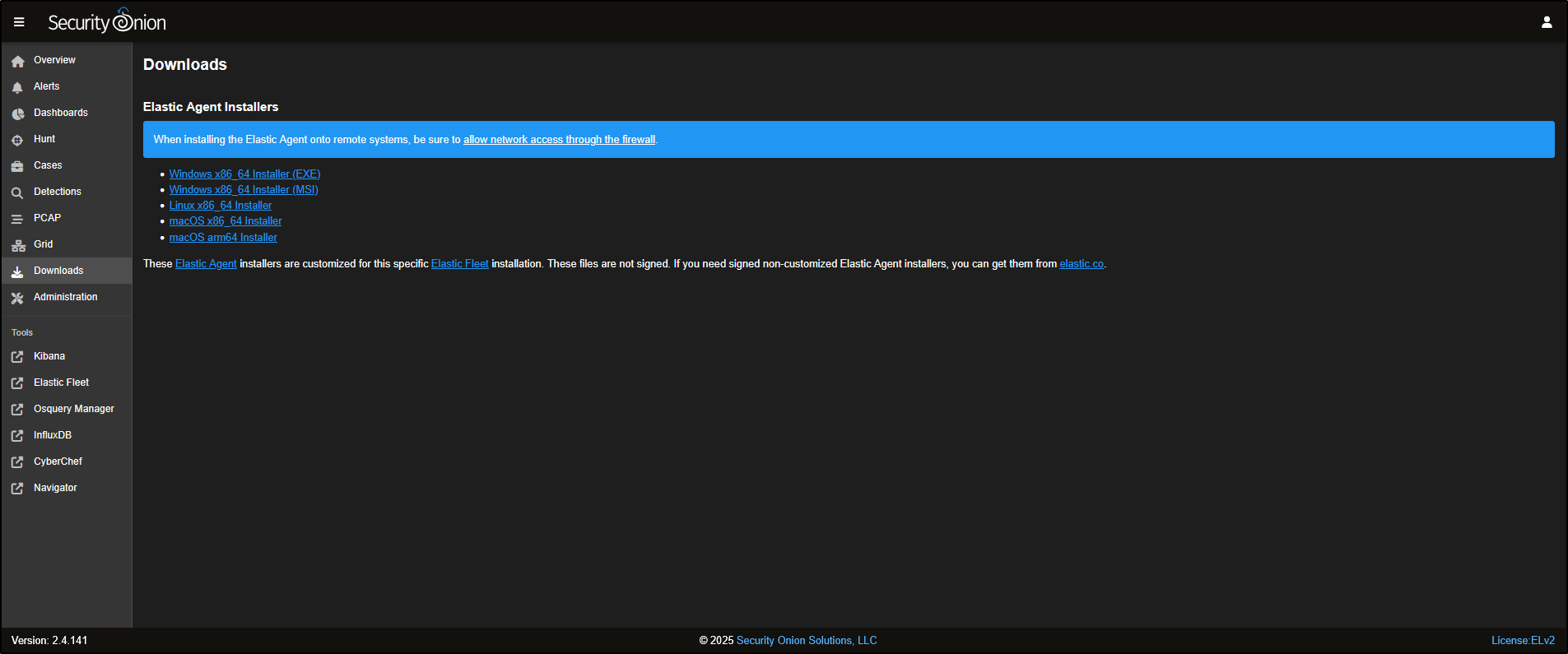The image size is (1568, 654).
Task: Open PCAP in the sidebar
Action: [x=47, y=218]
